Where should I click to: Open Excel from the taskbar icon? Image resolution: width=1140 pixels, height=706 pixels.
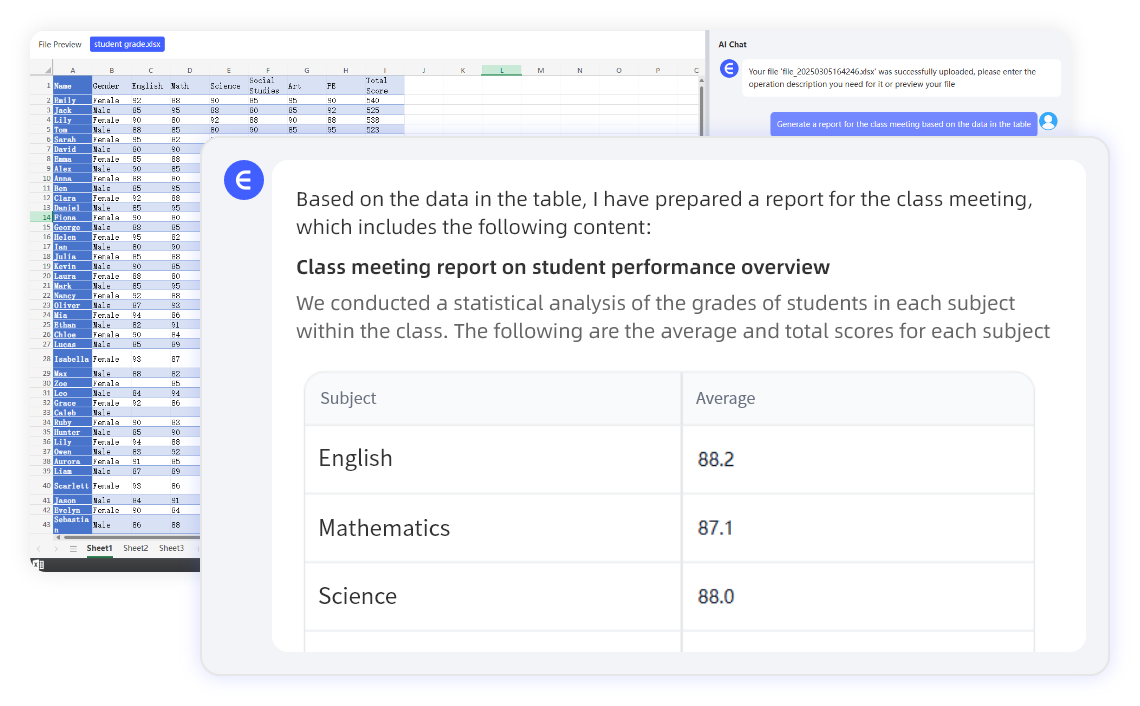point(37,564)
